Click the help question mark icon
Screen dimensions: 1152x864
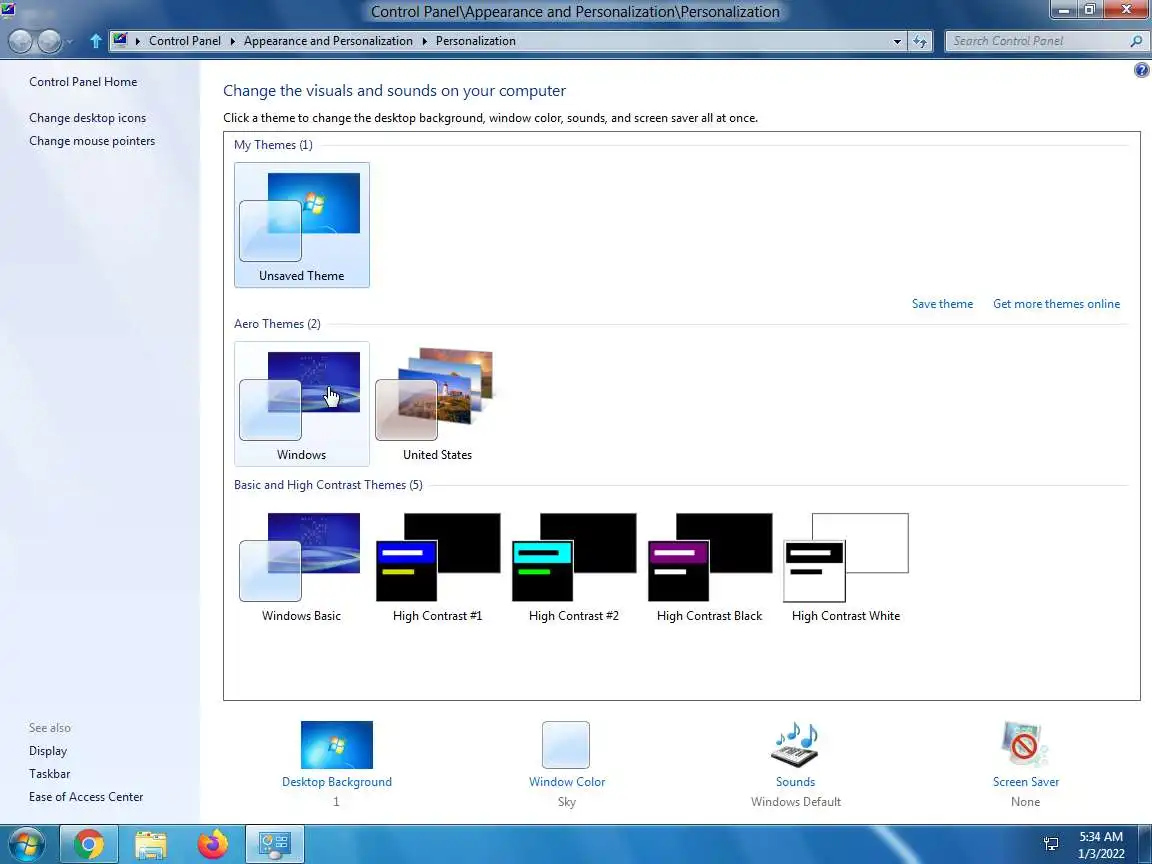[x=1141, y=70]
